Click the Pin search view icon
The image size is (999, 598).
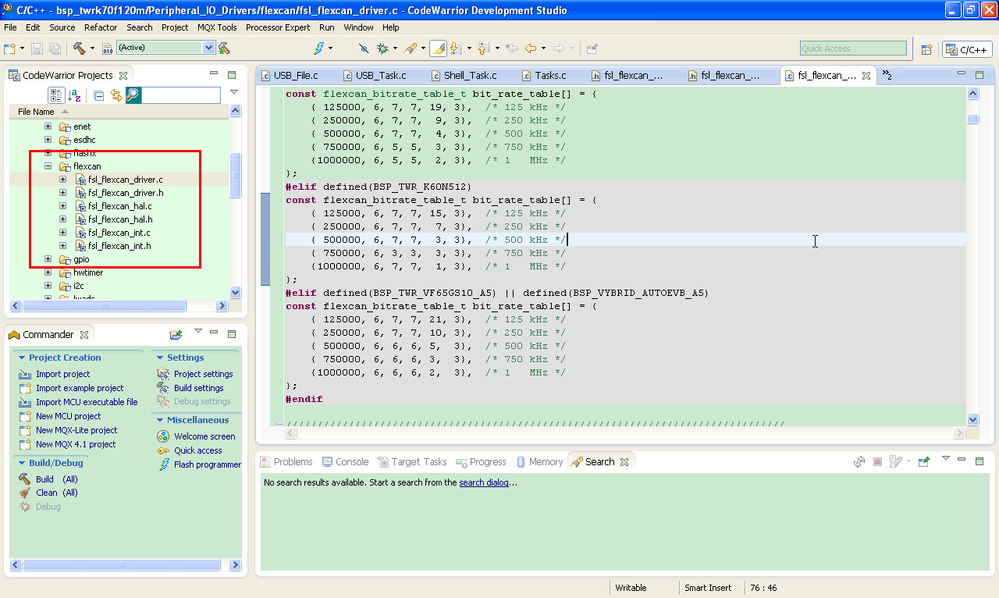click(x=923, y=462)
